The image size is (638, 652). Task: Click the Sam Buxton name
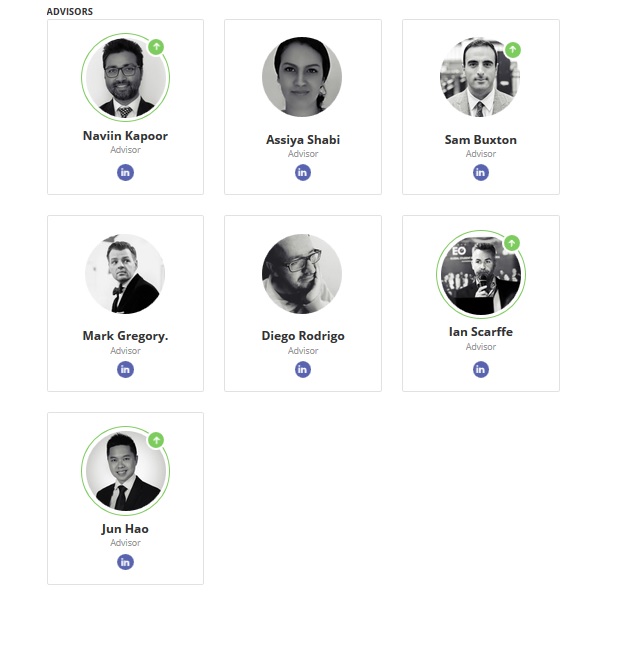coord(481,140)
